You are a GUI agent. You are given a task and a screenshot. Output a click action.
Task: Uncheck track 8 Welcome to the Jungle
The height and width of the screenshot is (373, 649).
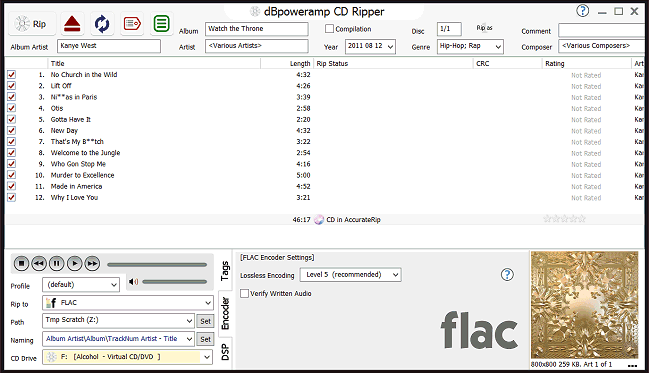(12, 153)
